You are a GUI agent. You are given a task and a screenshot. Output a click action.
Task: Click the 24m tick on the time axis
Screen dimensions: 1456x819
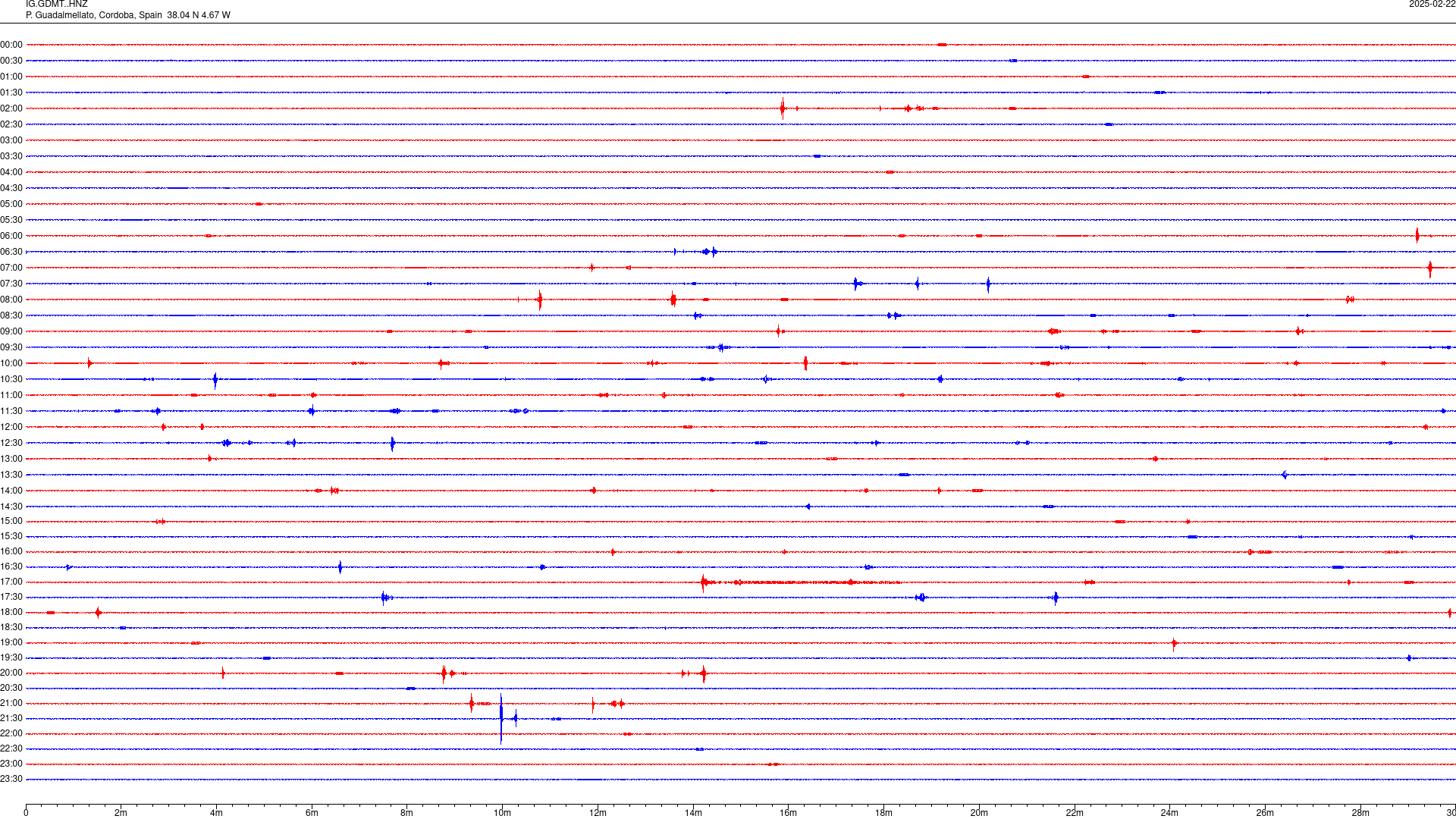[x=1169, y=813]
